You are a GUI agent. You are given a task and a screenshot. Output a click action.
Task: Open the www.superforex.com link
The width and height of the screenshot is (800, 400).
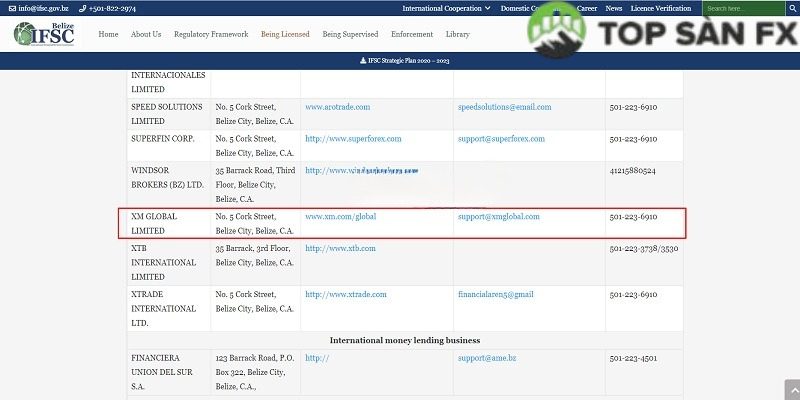click(353, 139)
